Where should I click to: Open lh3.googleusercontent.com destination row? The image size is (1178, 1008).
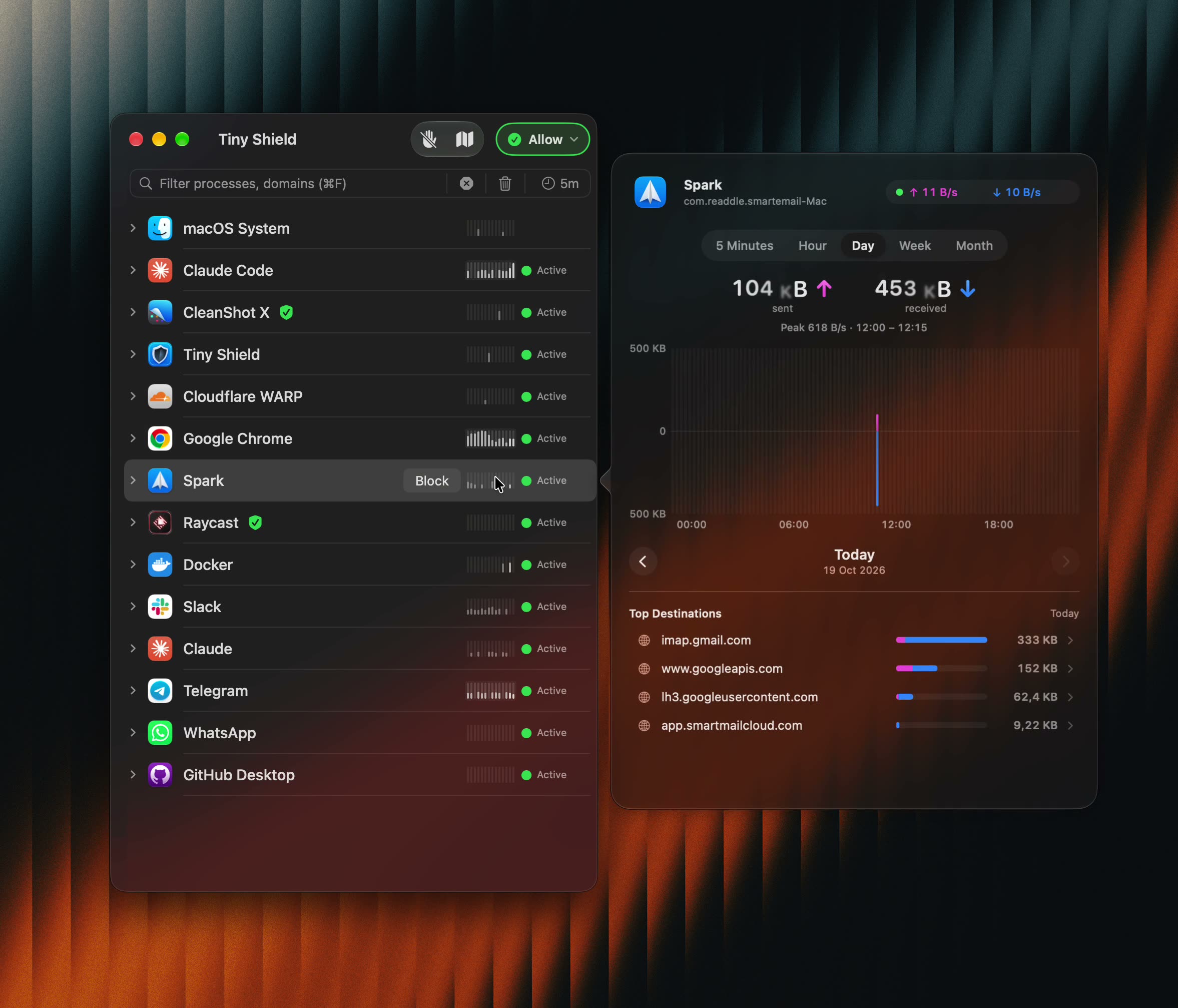(x=854, y=697)
